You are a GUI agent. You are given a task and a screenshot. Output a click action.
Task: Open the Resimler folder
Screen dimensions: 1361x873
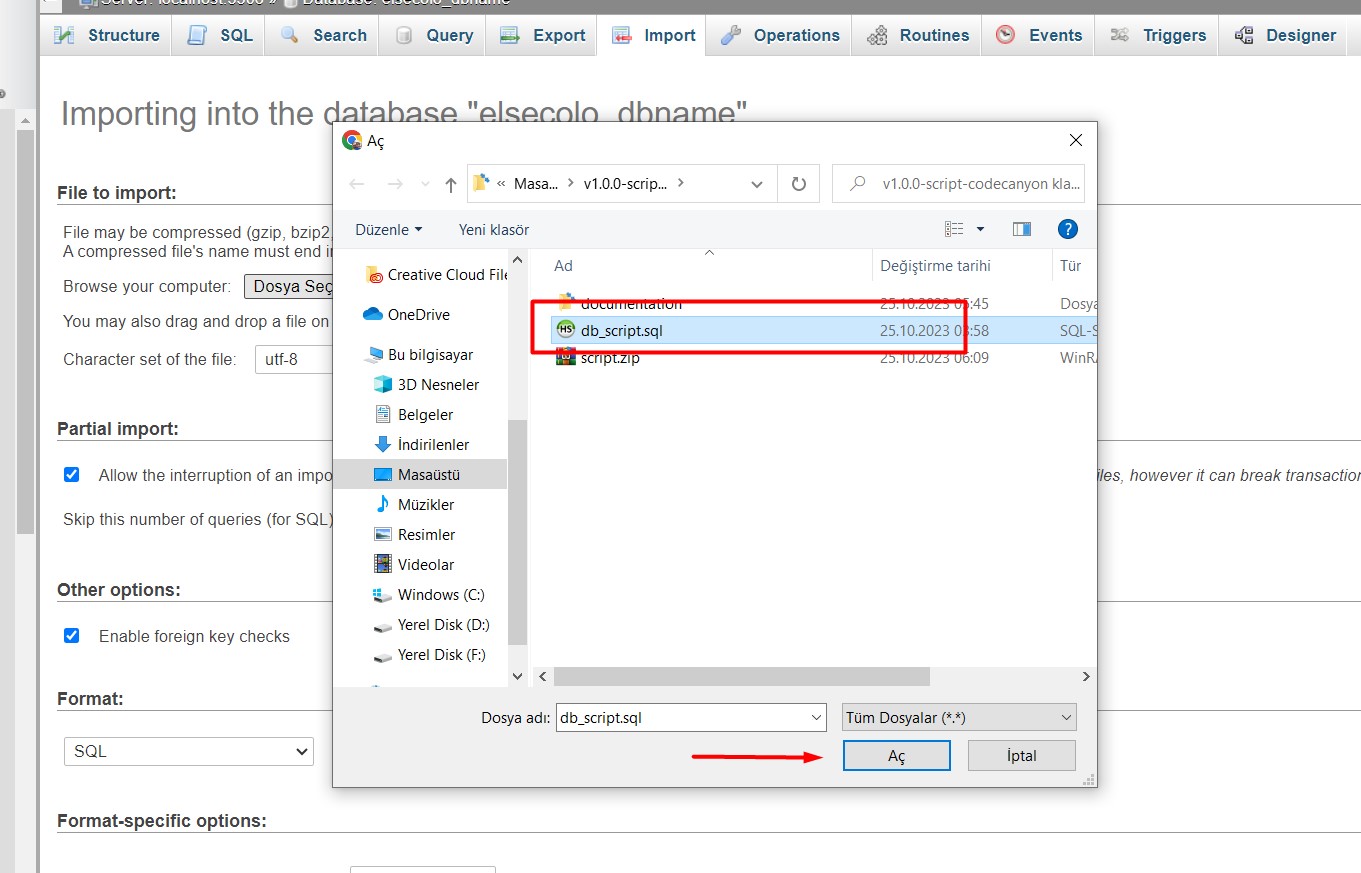(414, 534)
